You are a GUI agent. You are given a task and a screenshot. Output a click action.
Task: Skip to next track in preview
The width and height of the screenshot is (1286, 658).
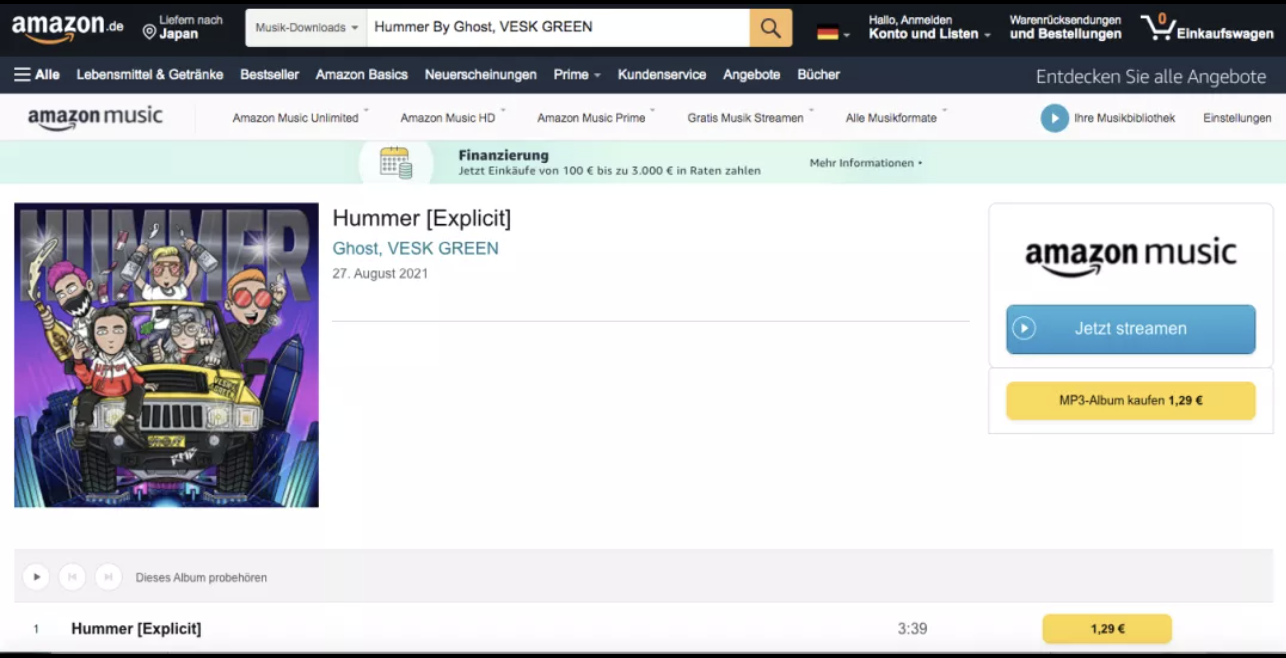108,577
